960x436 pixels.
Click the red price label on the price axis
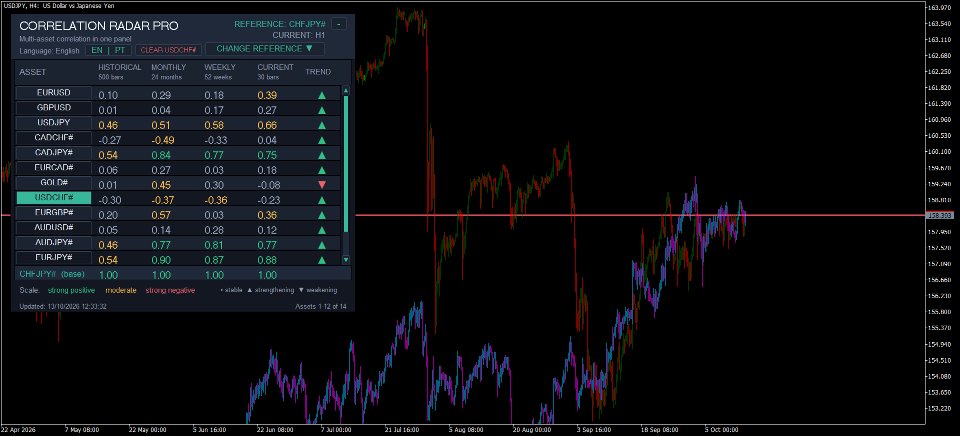[x=940, y=216]
